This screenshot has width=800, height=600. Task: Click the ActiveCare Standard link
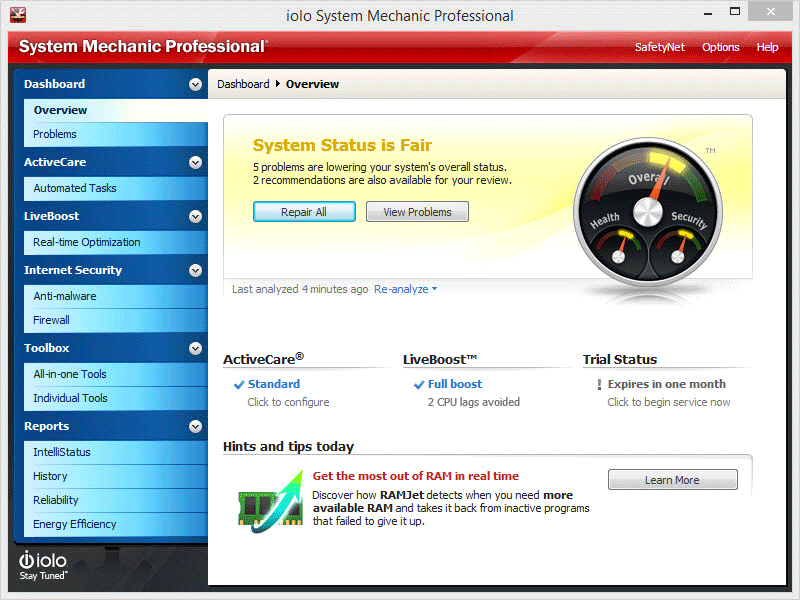274,384
